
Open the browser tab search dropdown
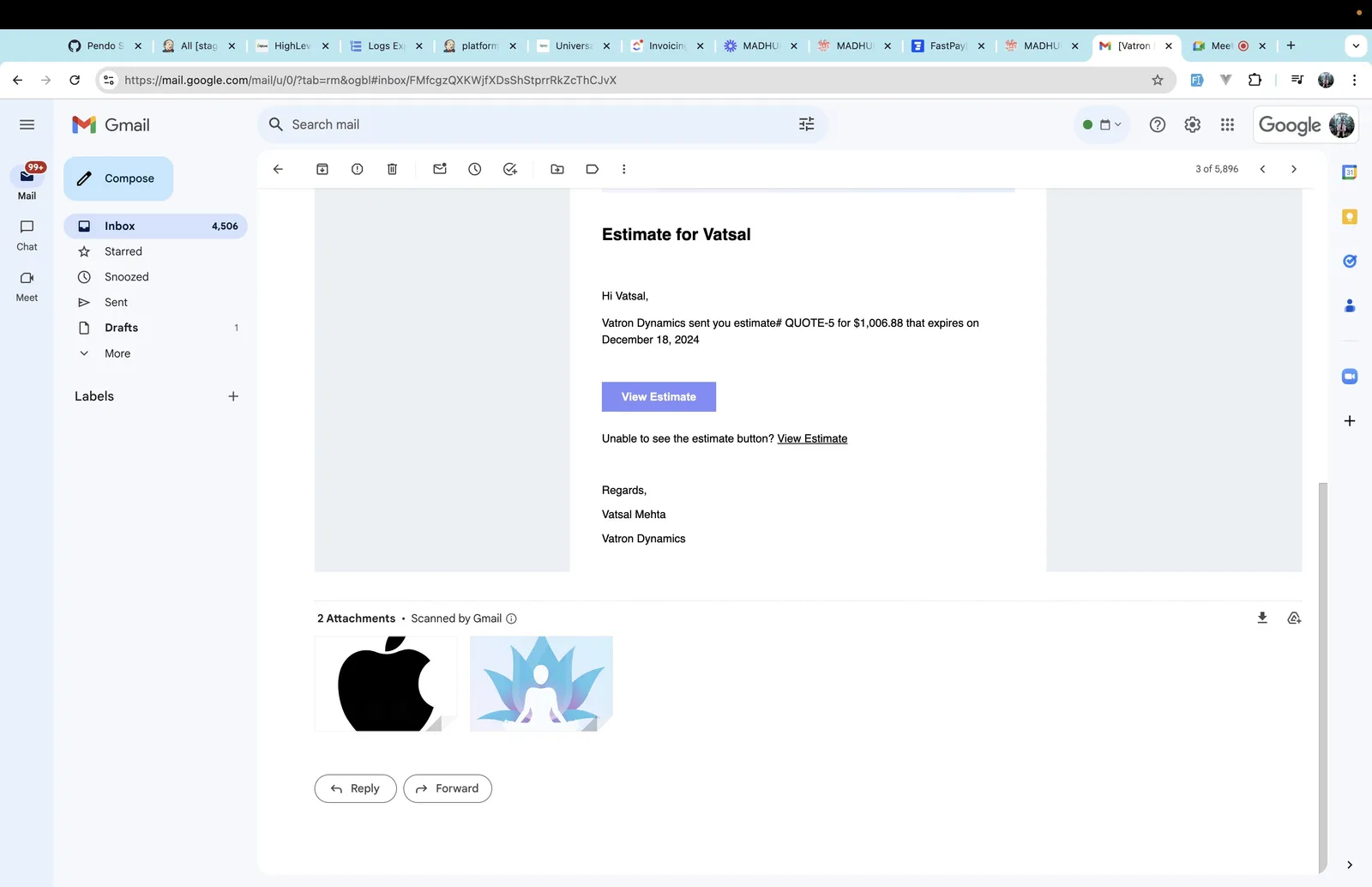pyautogui.click(x=1356, y=46)
